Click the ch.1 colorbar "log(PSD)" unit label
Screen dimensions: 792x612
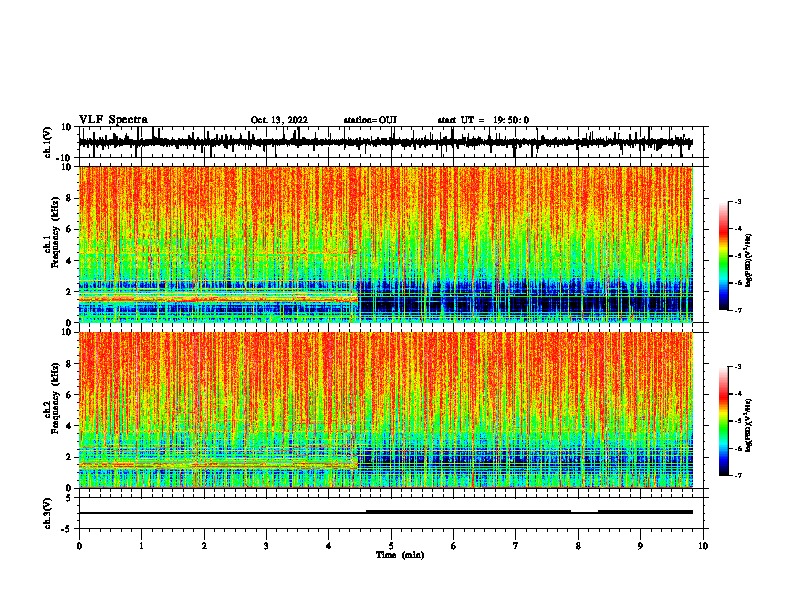[x=748, y=260]
